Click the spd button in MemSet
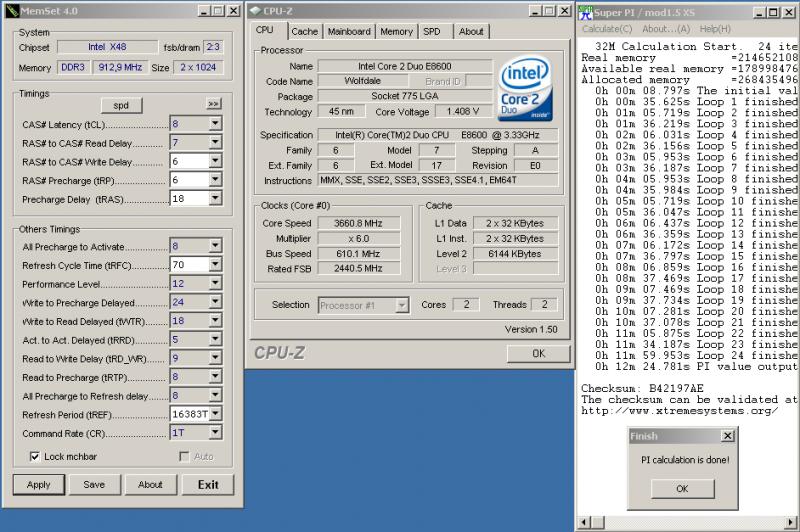The width and height of the screenshot is (800, 532). (x=121, y=106)
